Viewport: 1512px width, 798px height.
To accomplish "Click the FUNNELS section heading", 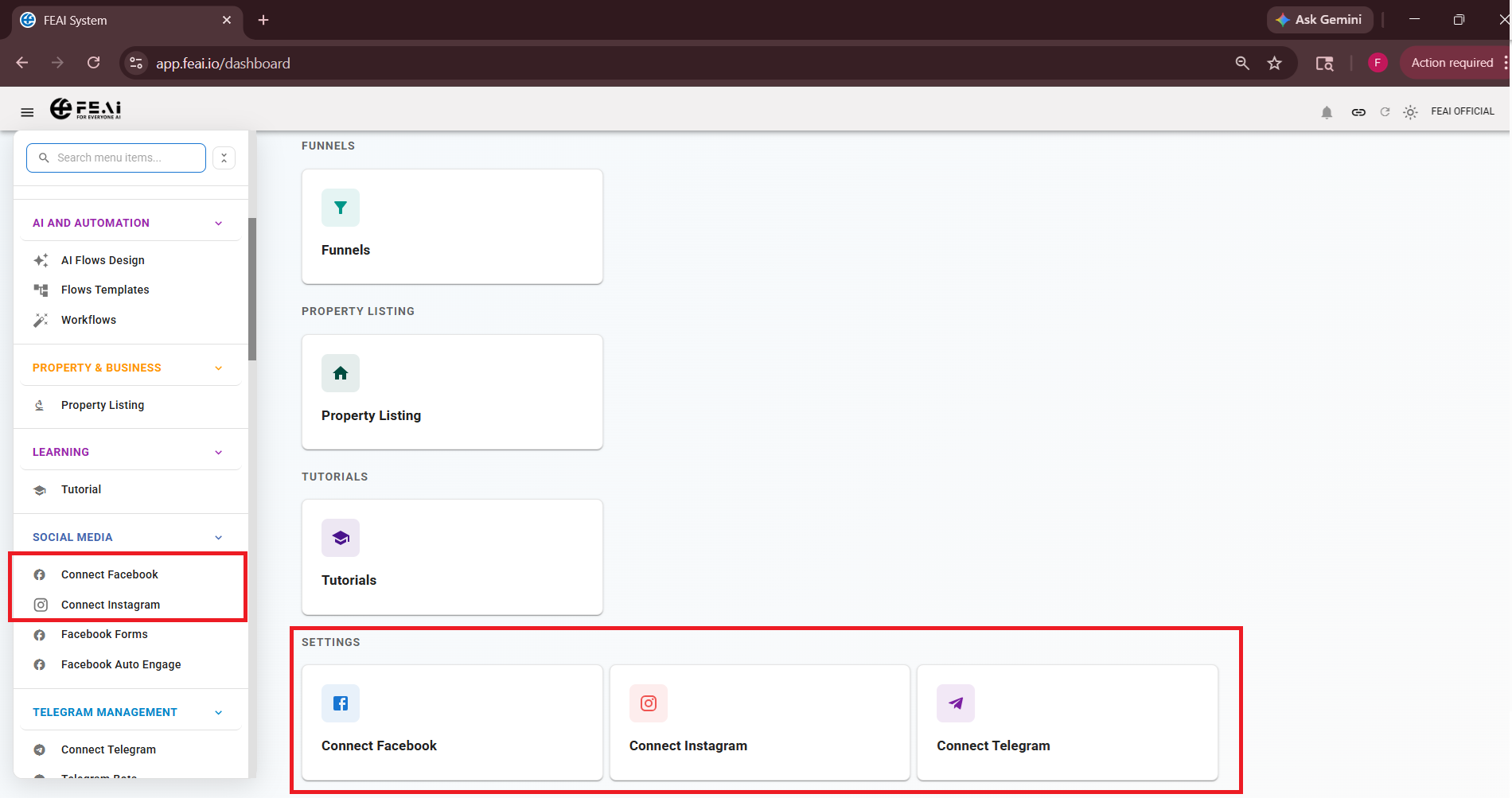I will point(328,146).
